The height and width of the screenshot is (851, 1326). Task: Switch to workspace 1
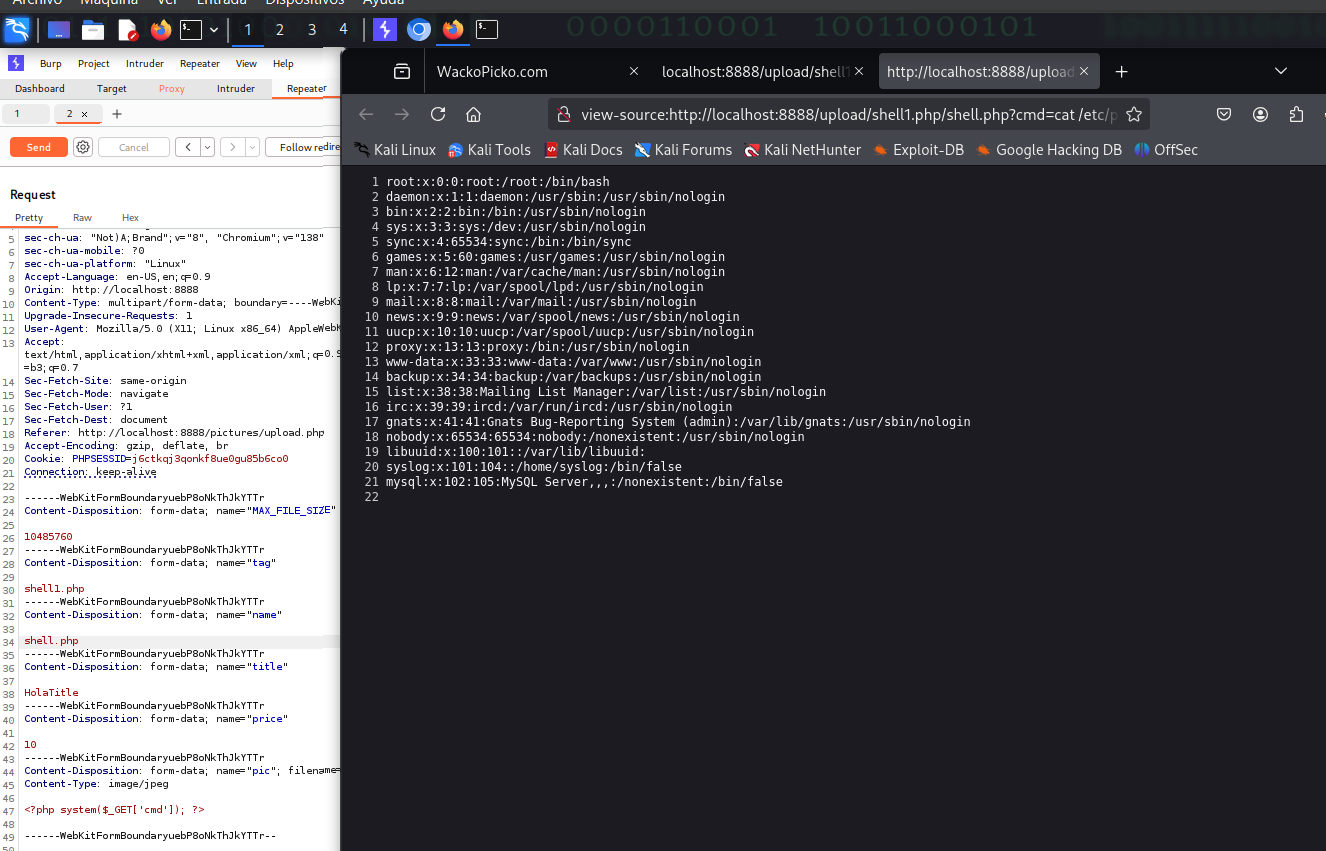coord(248,30)
